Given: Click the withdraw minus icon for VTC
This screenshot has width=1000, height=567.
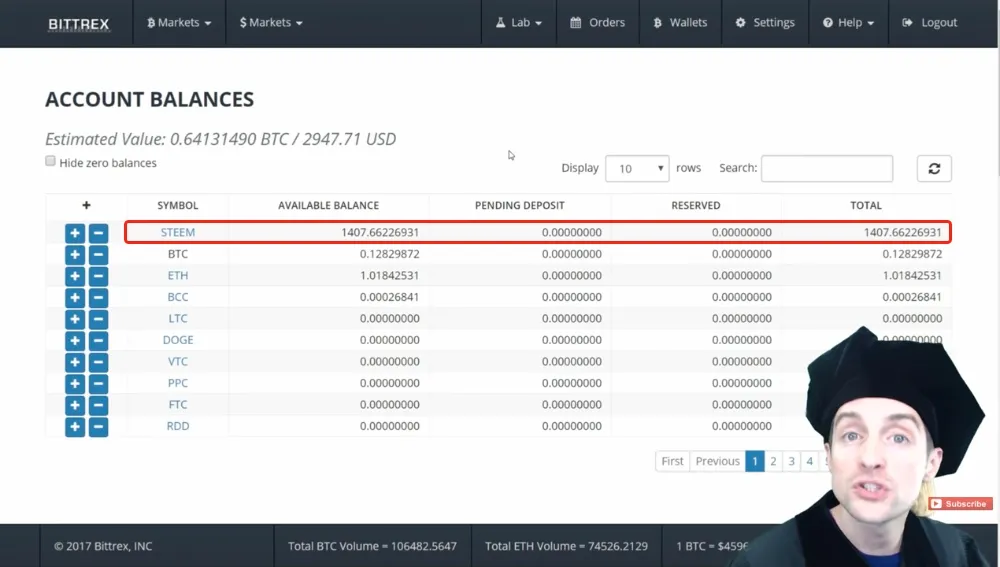Looking at the screenshot, I should [x=98, y=362].
